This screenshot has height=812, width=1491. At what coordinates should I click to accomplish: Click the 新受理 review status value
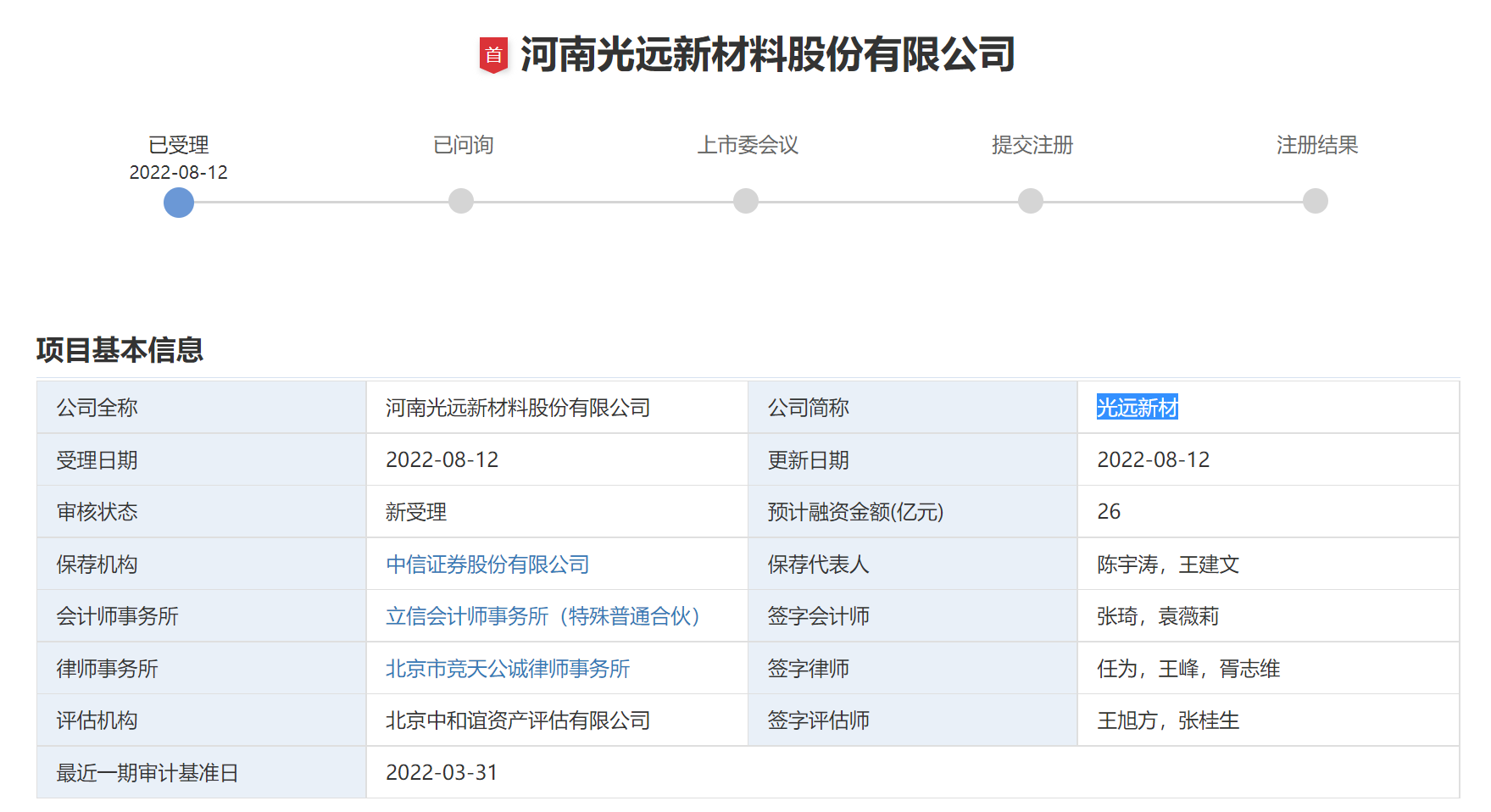[416, 512]
